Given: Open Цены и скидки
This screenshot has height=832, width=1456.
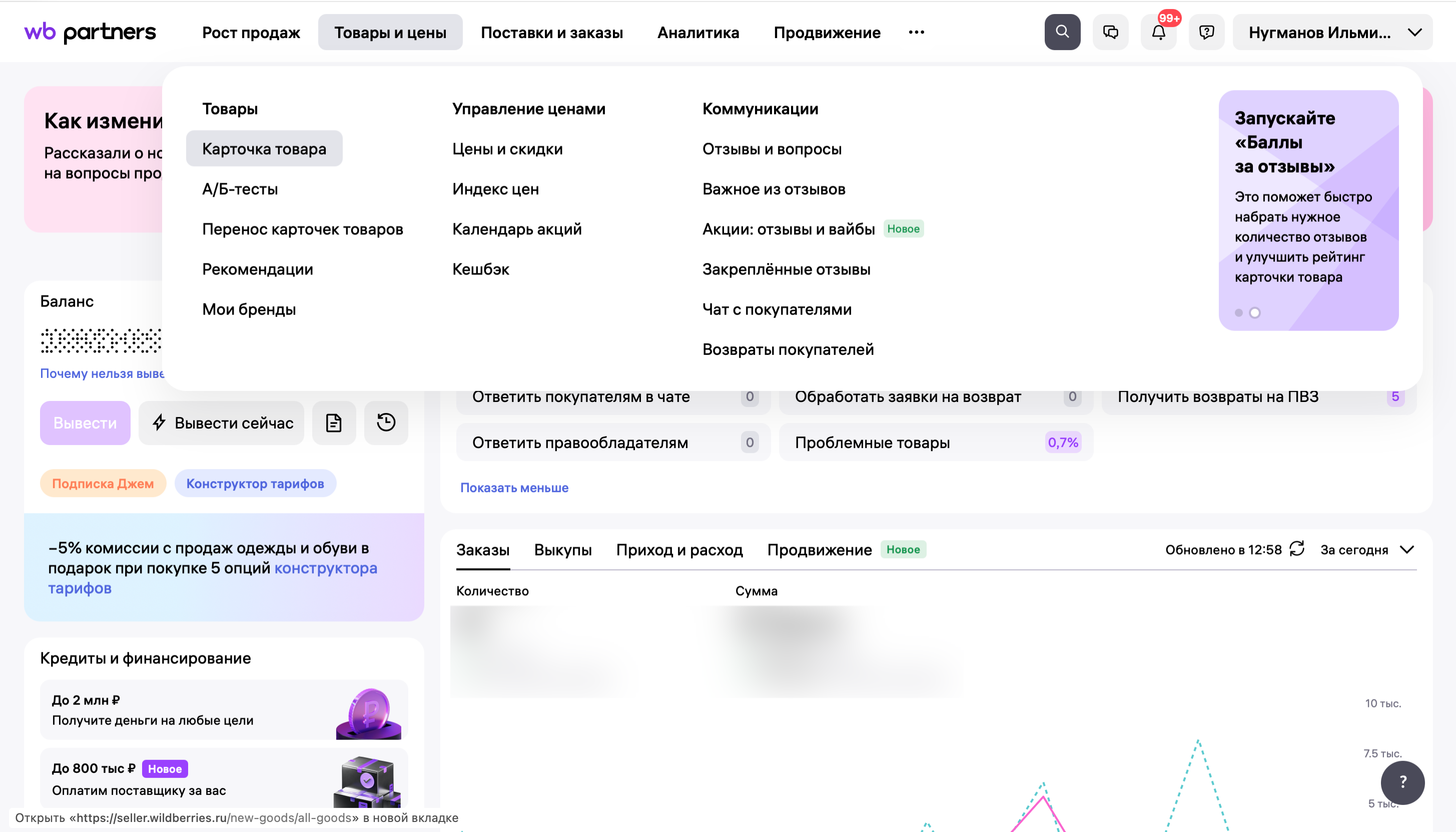Looking at the screenshot, I should 507,149.
